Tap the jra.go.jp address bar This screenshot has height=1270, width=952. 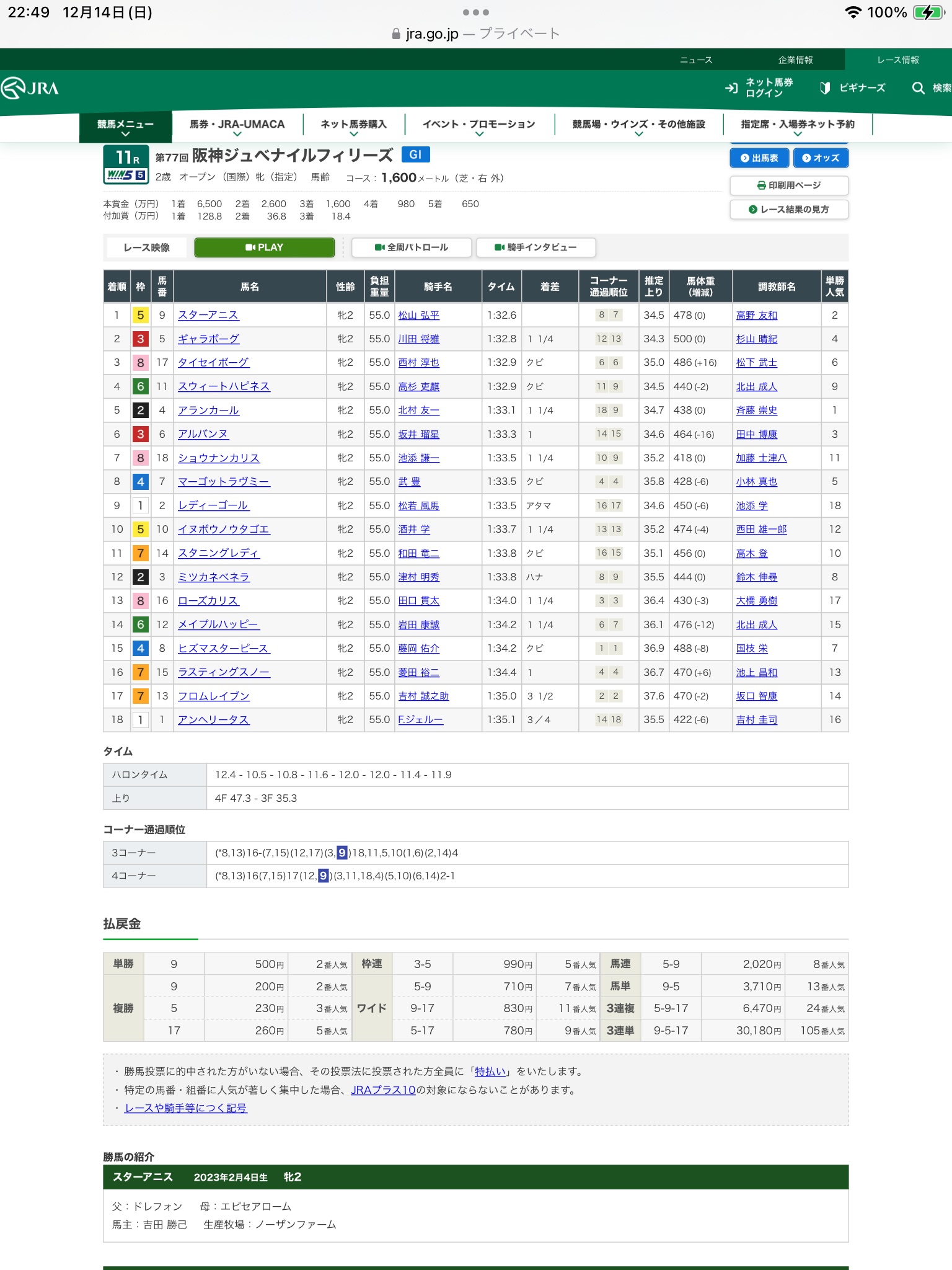tap(475, 33)
